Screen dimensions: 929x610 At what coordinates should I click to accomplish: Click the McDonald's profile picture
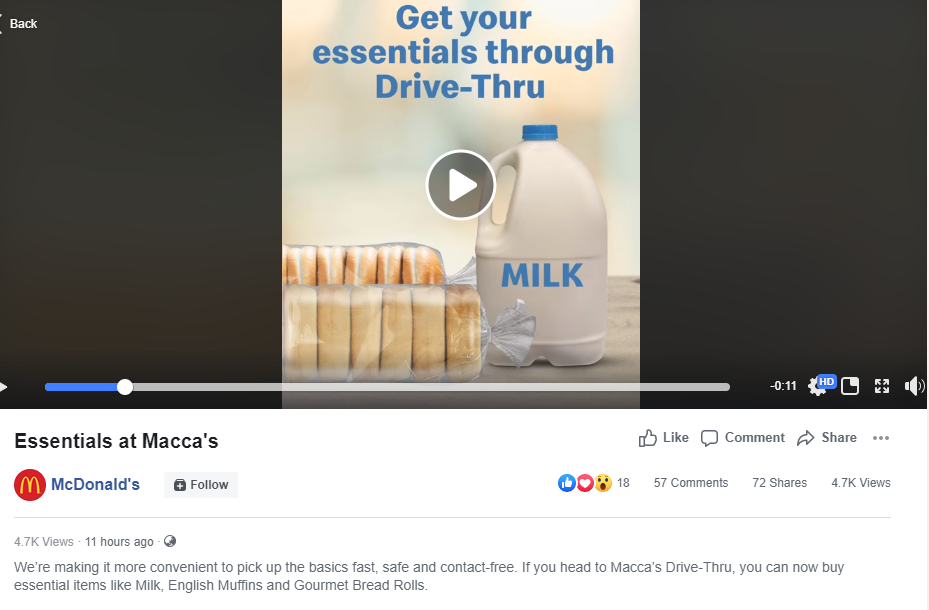tap(29, 484)
